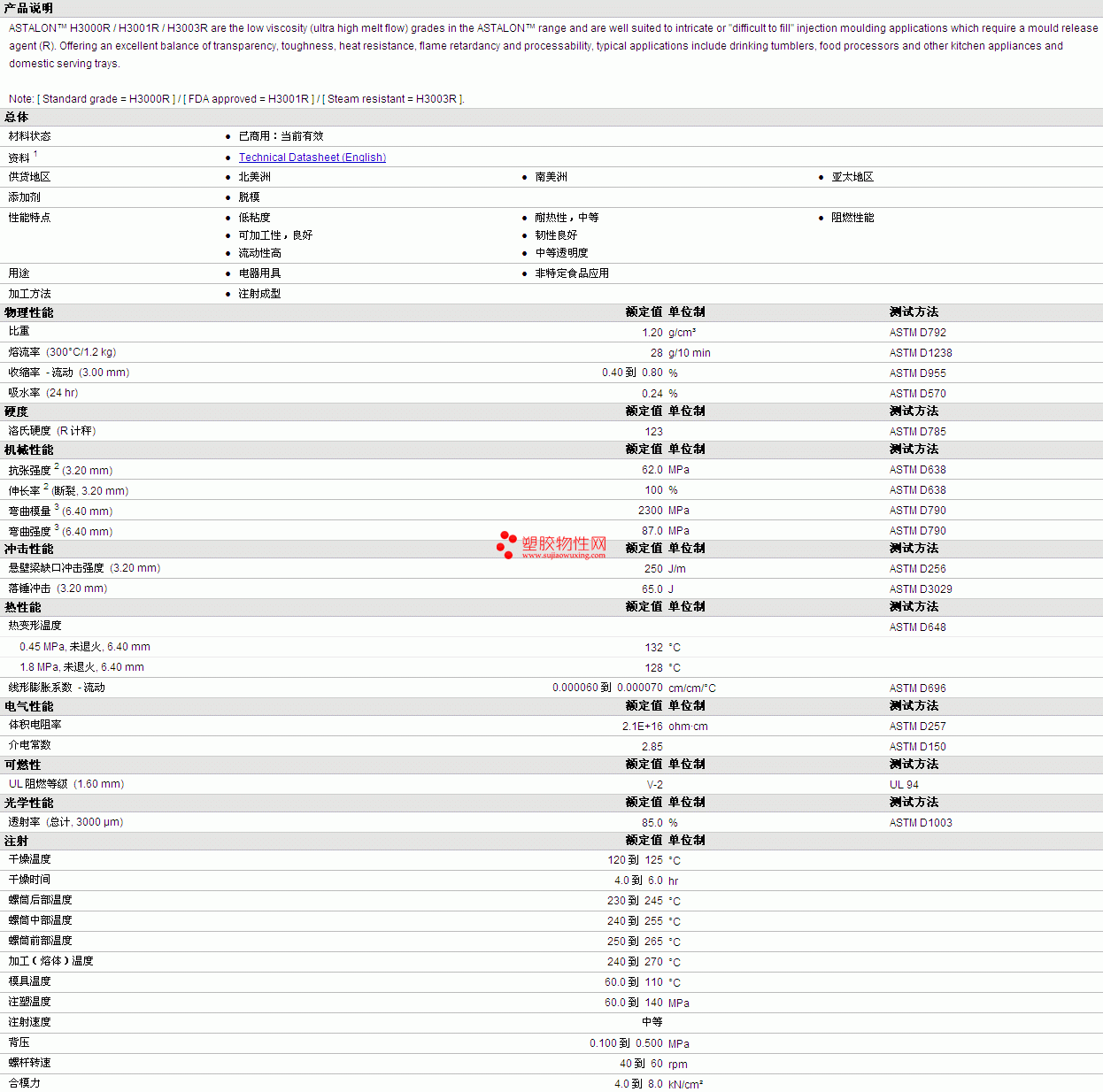
Task: Select the 中等透明度 feature entry
Action: pyautogui.click(x=562, y=253)
